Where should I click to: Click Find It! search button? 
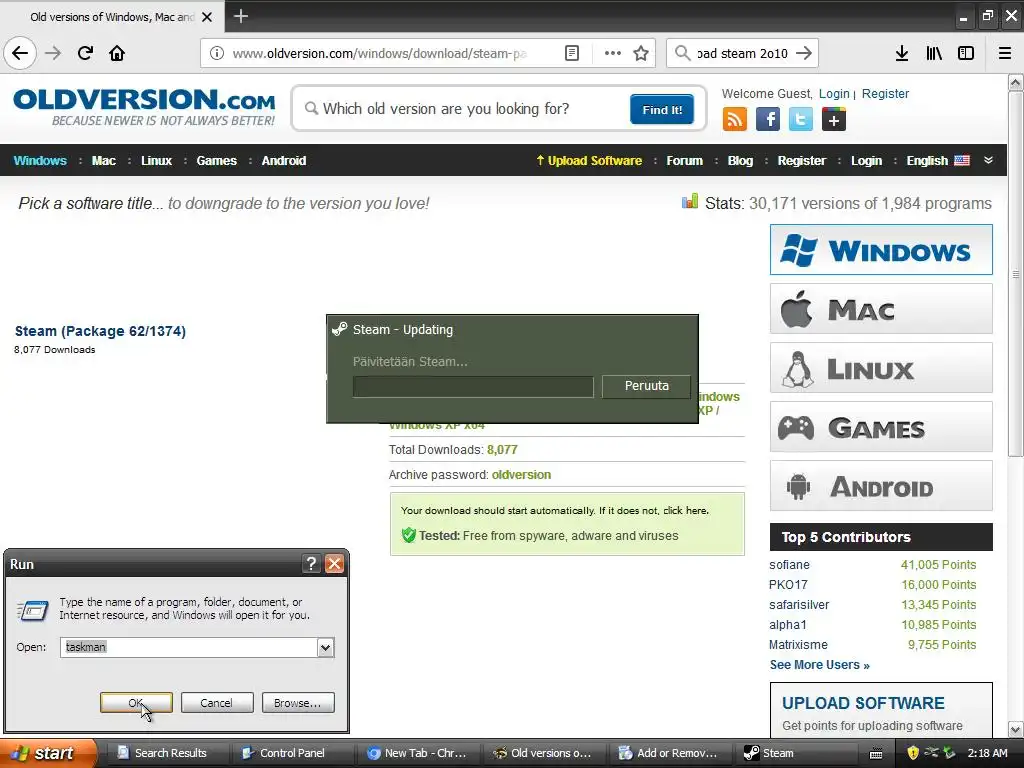[662, 109]
